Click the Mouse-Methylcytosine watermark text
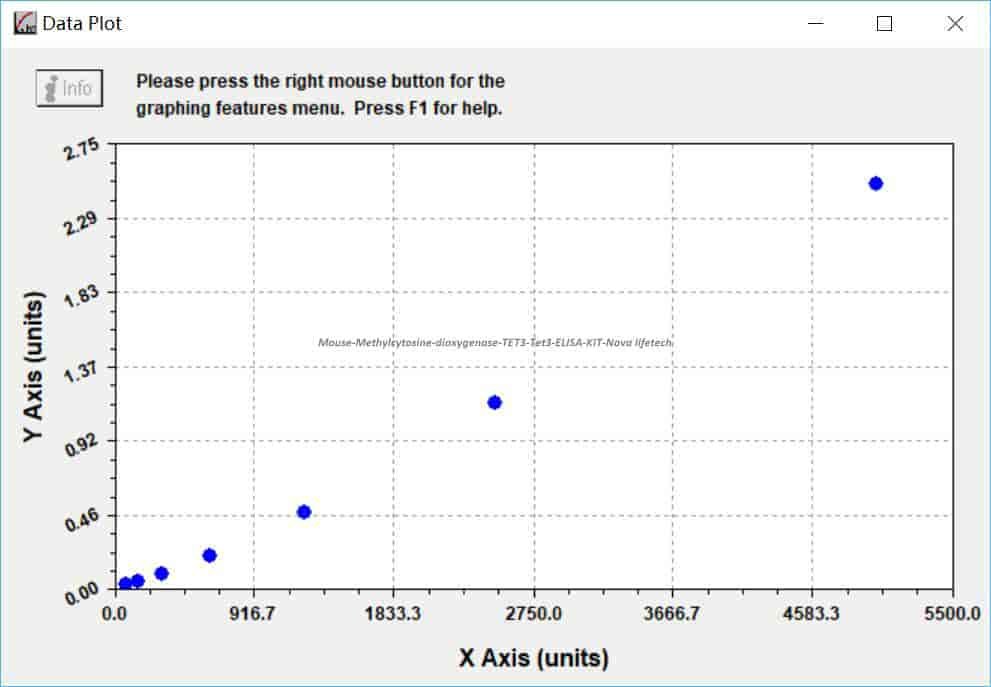Viewport: 991px width, 687px height. [x=495, y=343]
